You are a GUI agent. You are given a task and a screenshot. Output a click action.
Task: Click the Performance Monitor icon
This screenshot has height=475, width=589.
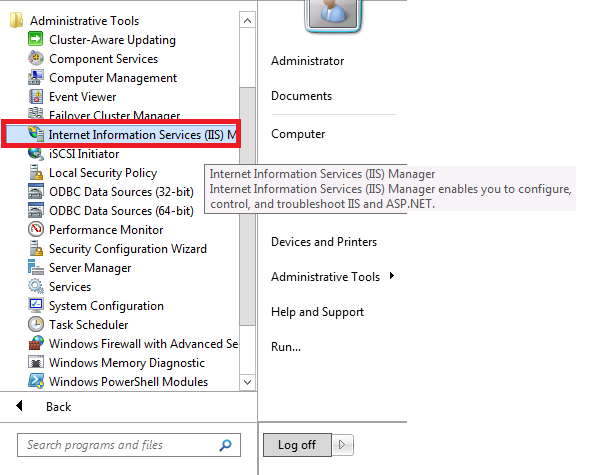pyautogui.click(x=36, y=229)
